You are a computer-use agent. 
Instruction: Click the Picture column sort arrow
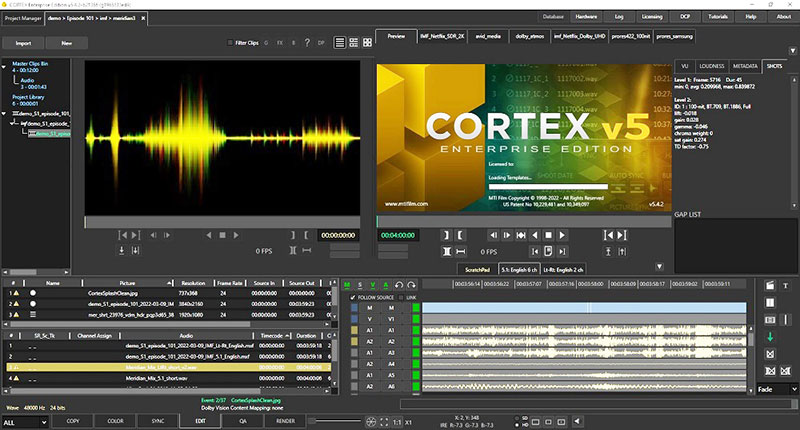[x=169, y=283]
